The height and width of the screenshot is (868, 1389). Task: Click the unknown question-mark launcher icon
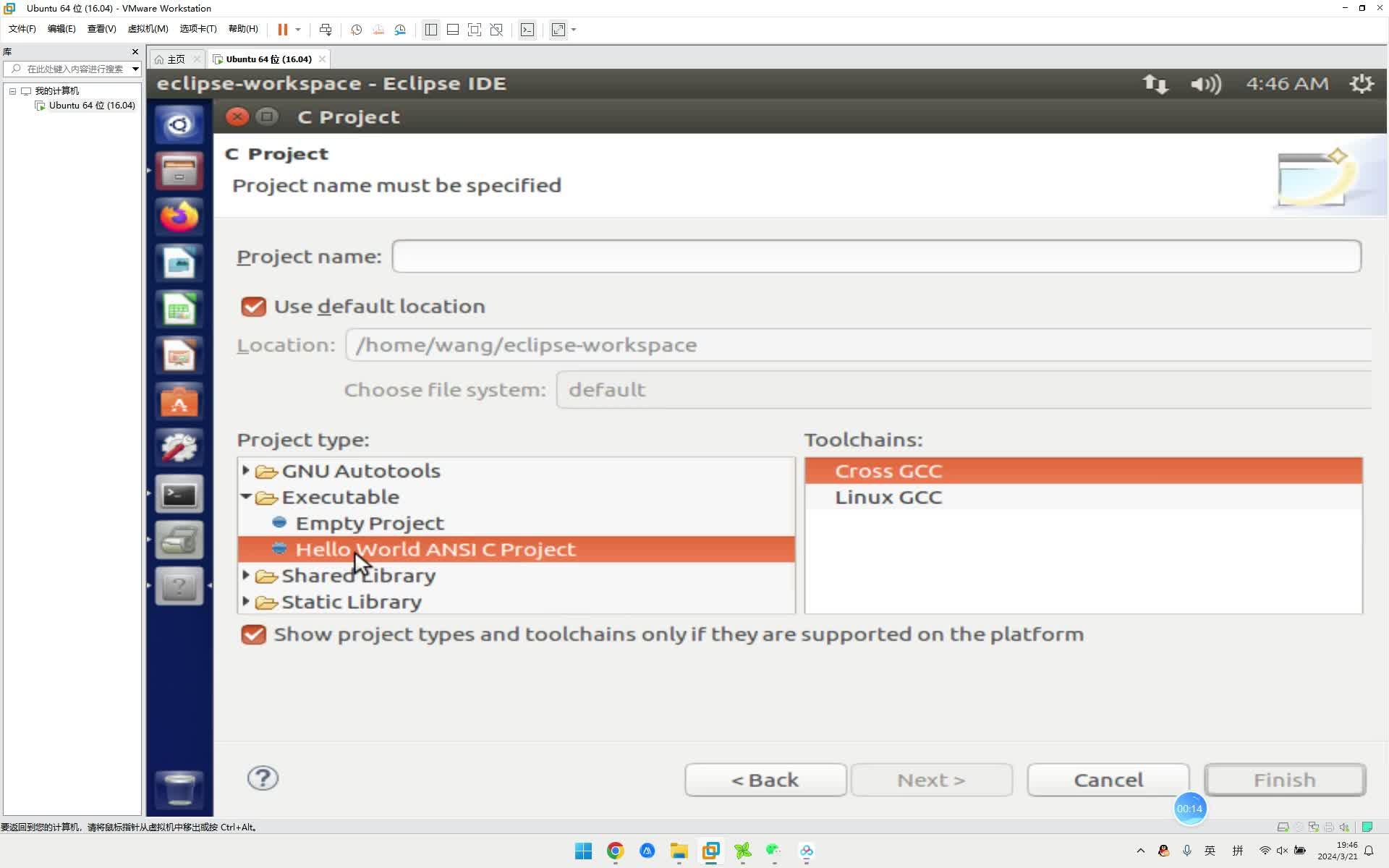[x=179, y=586]
